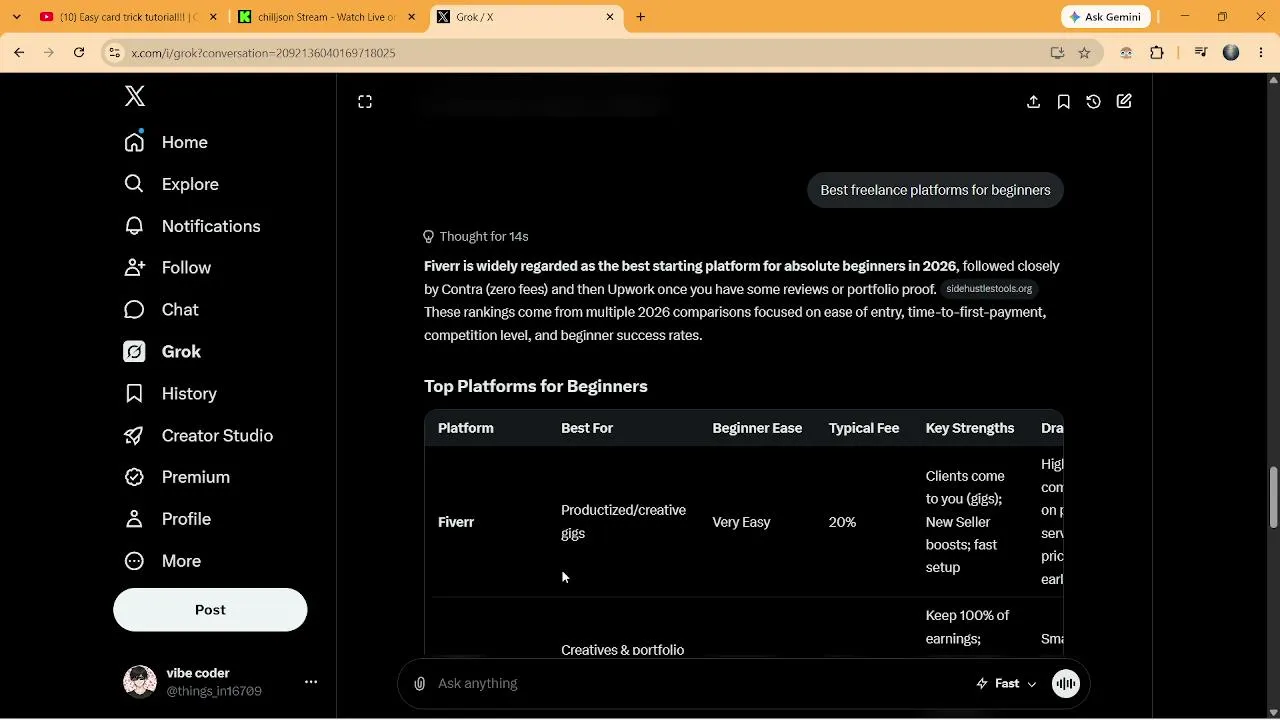
Task: Open Explore from the sidebar
Action: tap(171, 184)
